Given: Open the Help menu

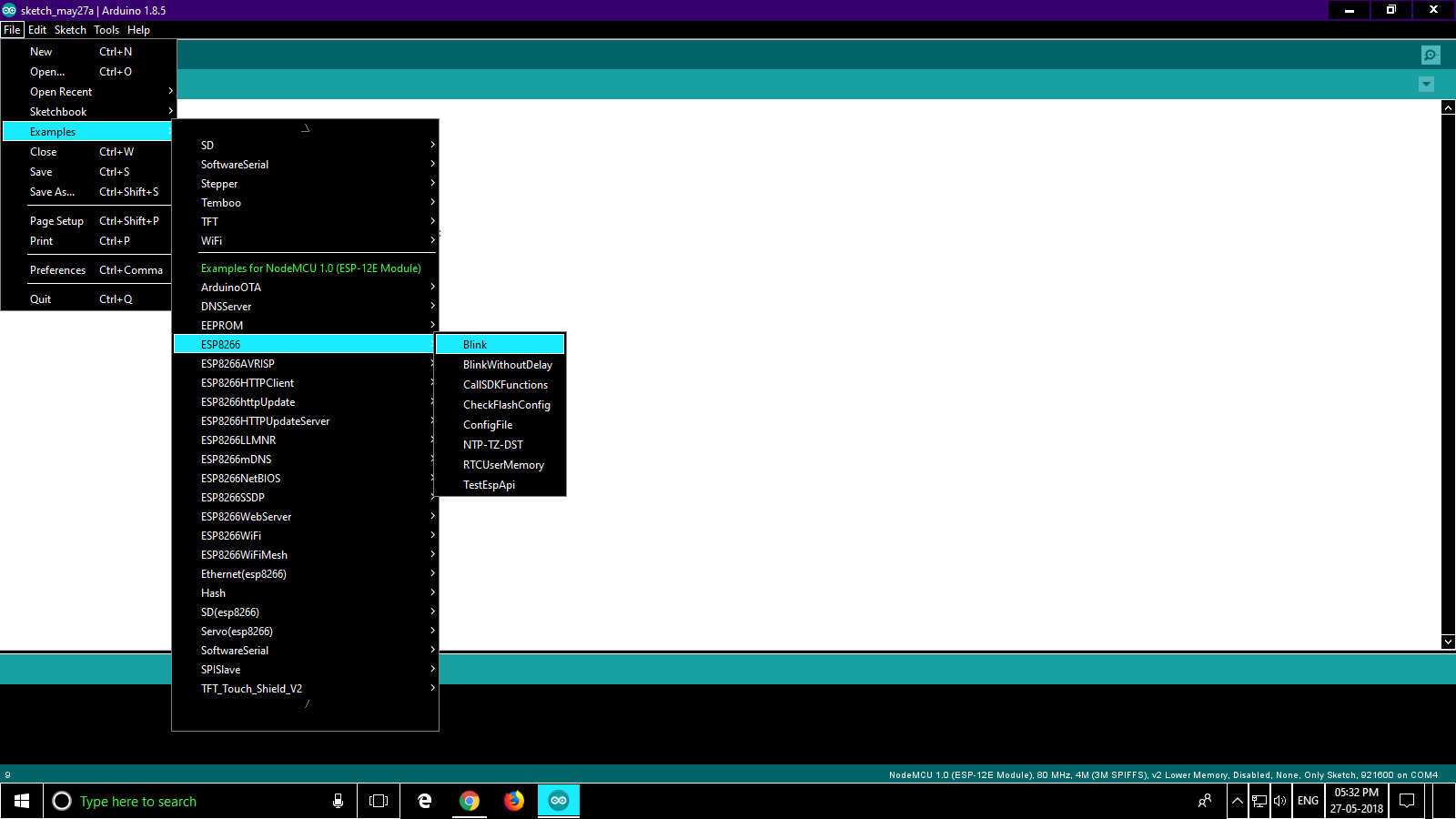Looking at the screenshot, I should [138, 30].
